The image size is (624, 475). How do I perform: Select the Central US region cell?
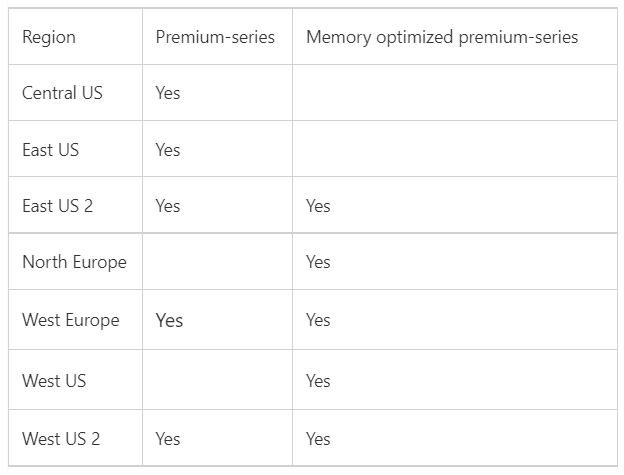[x=62, y=93]
